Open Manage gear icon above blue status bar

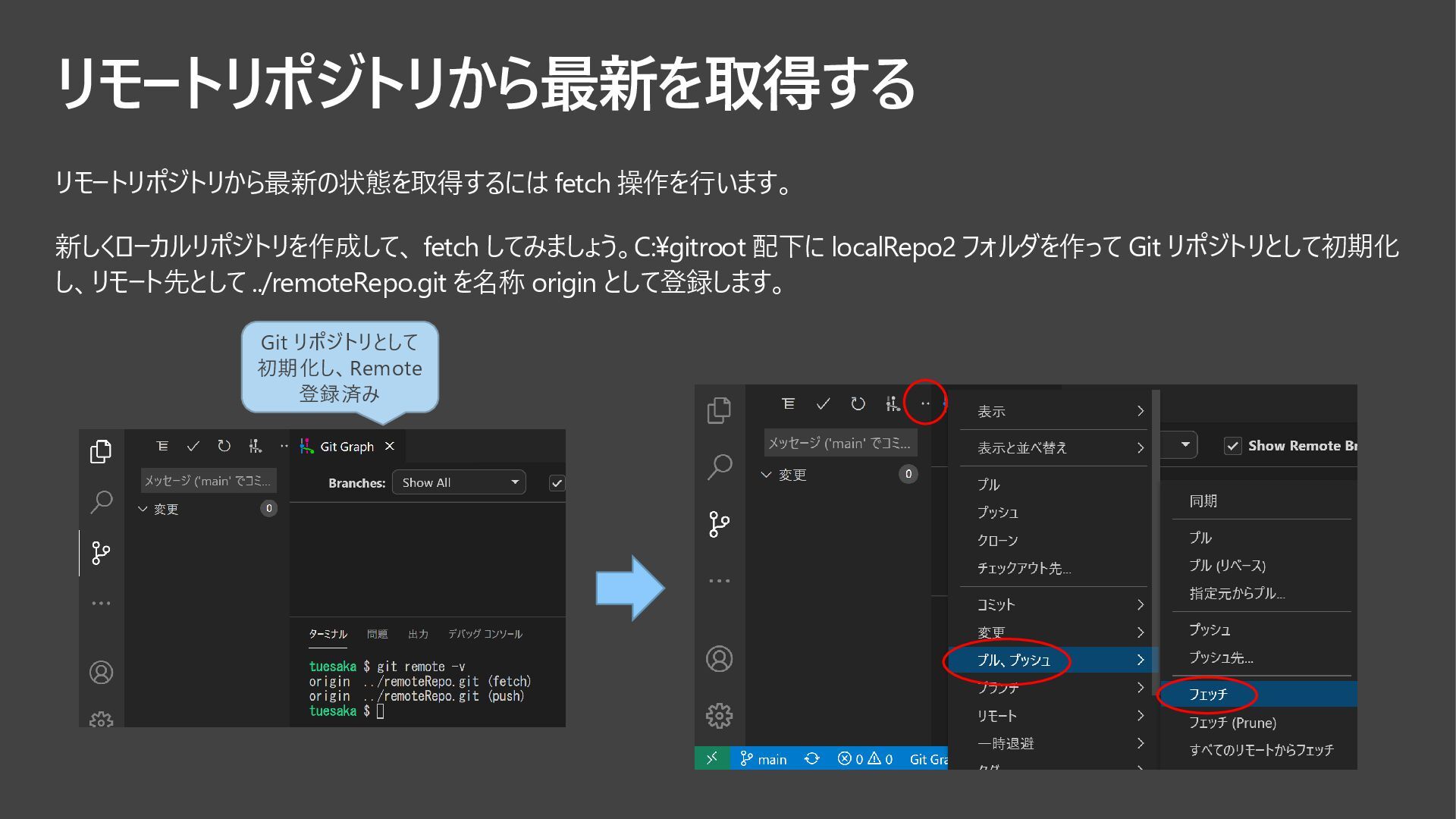click(x=719, y=715)
